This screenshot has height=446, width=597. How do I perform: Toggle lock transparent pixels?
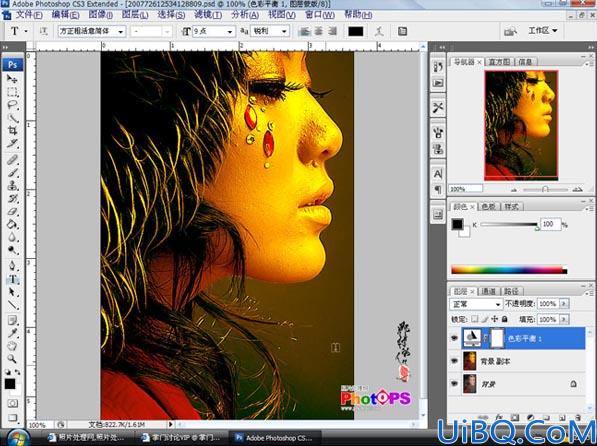pos(475,319)
